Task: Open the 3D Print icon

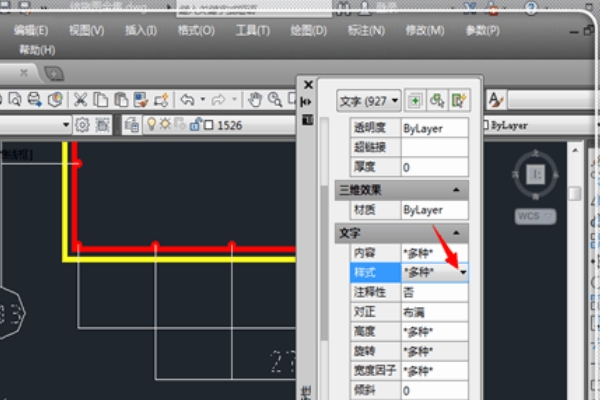Action: (x=55, y=100)
